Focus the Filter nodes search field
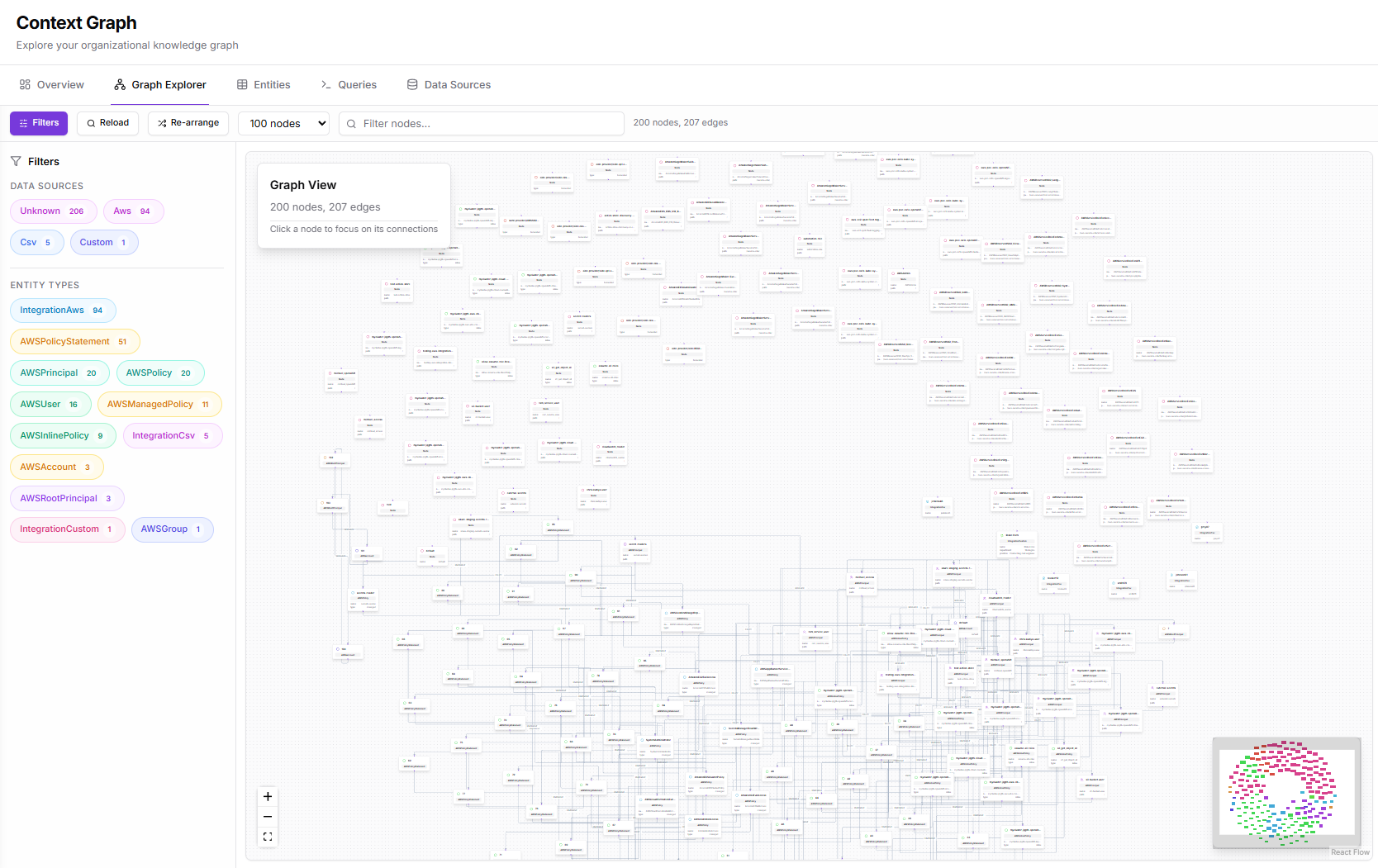 482,124
